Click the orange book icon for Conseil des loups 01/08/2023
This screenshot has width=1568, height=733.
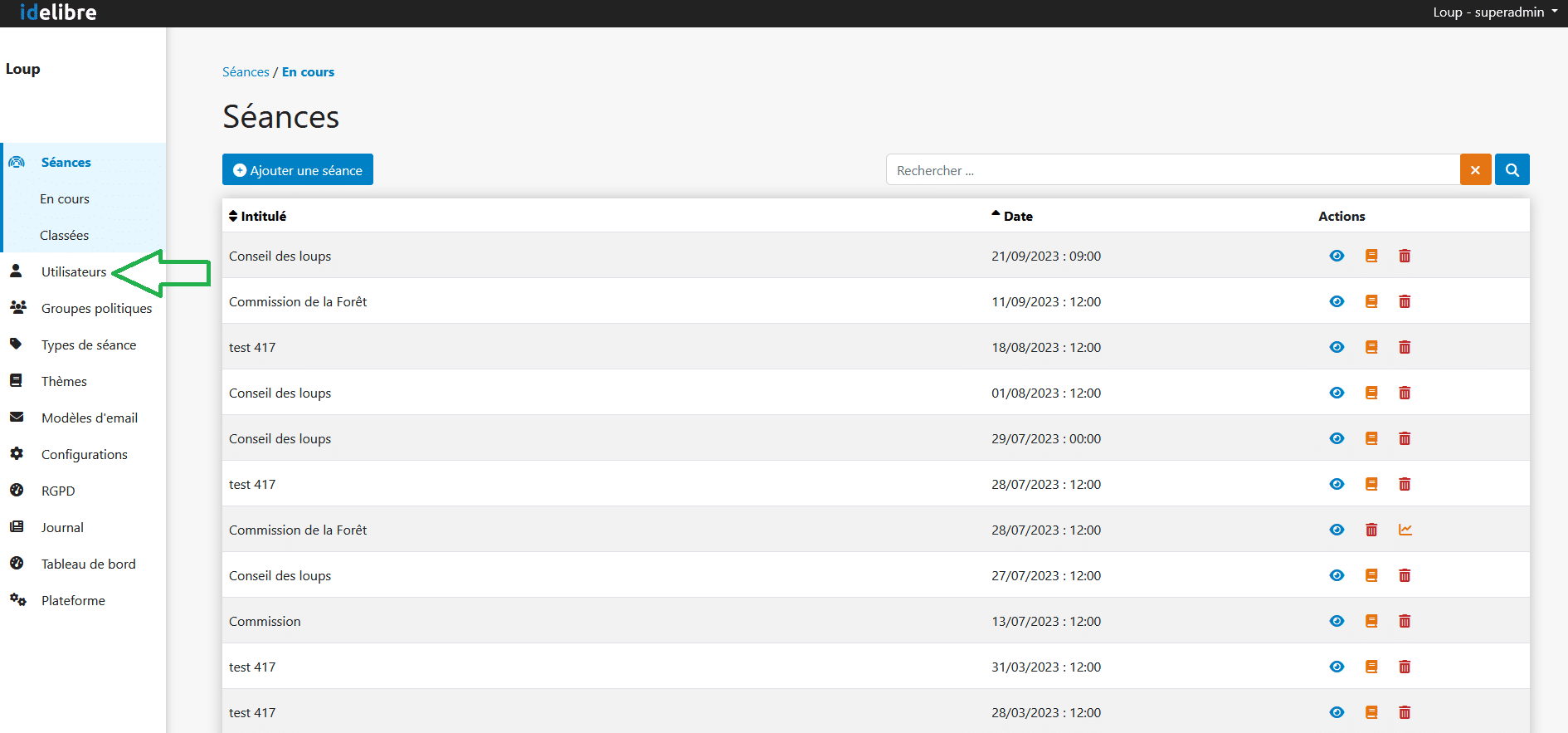[x=1371, y=393]
